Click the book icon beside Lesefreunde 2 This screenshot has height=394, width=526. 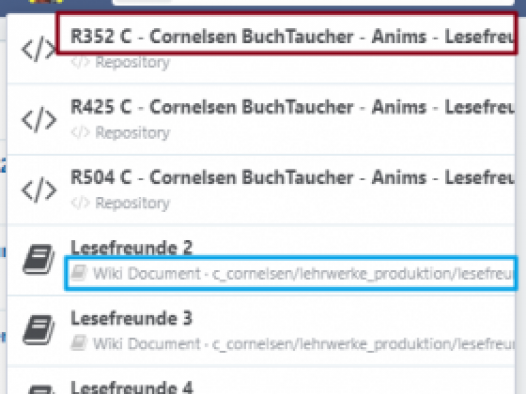click(38, 259)
